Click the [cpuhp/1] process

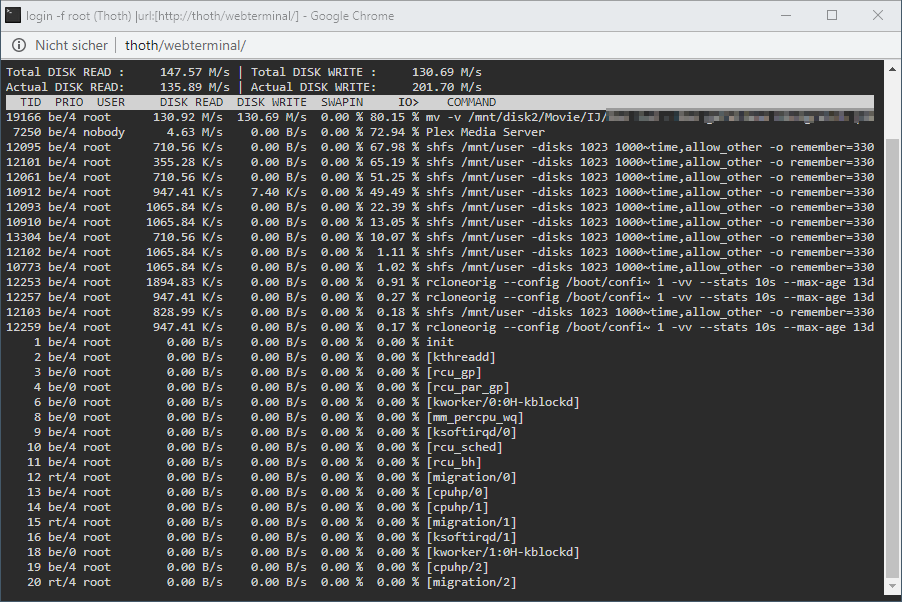click(x=457, y=507)
